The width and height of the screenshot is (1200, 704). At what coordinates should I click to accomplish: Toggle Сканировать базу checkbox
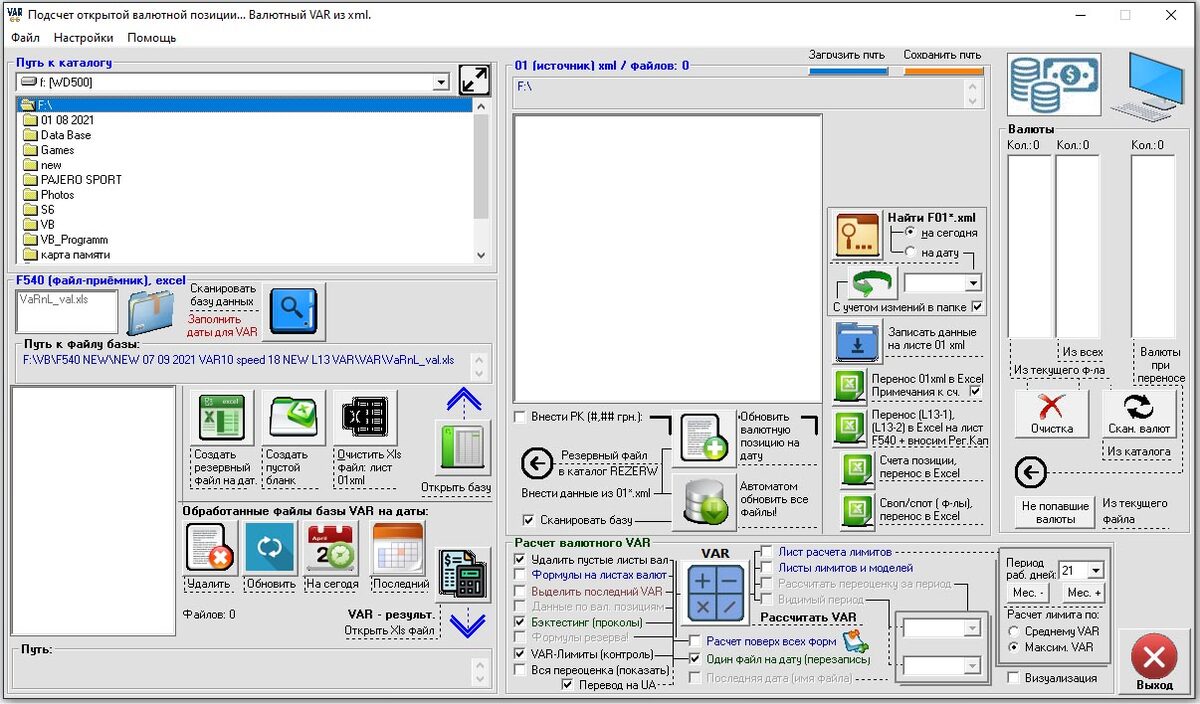529,520
